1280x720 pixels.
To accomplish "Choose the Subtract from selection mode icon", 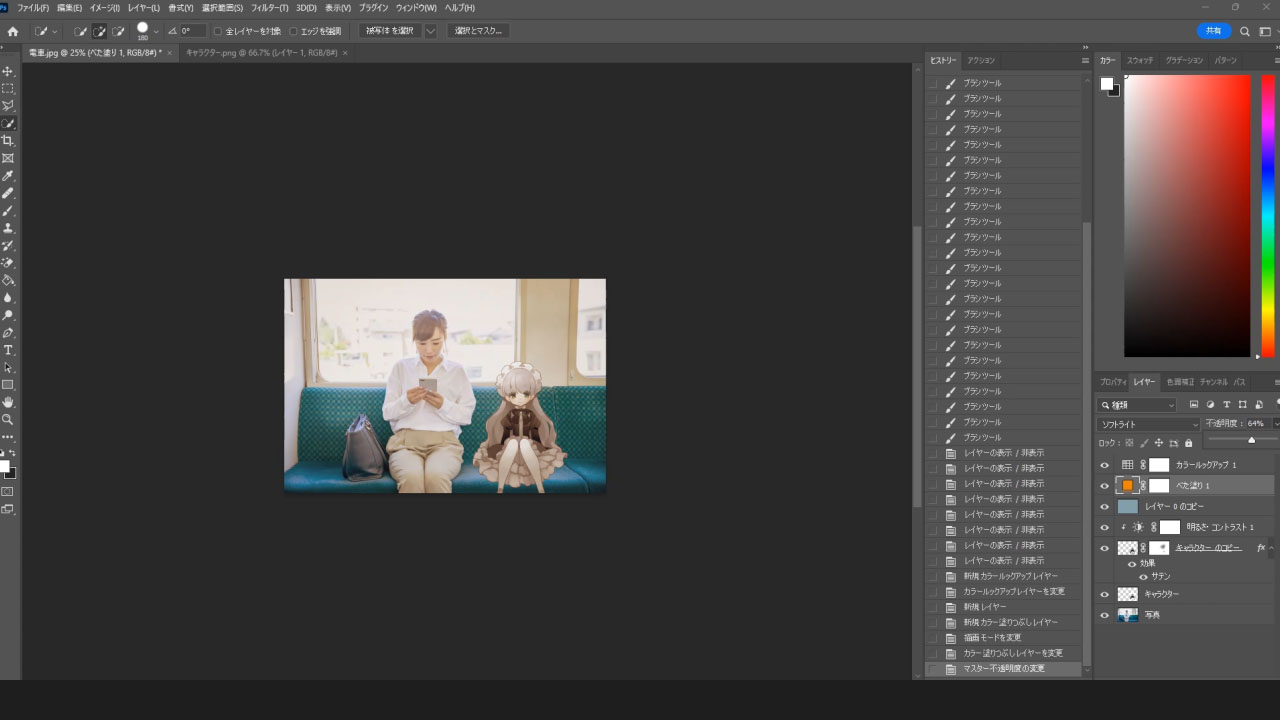I will pos(118,31).
